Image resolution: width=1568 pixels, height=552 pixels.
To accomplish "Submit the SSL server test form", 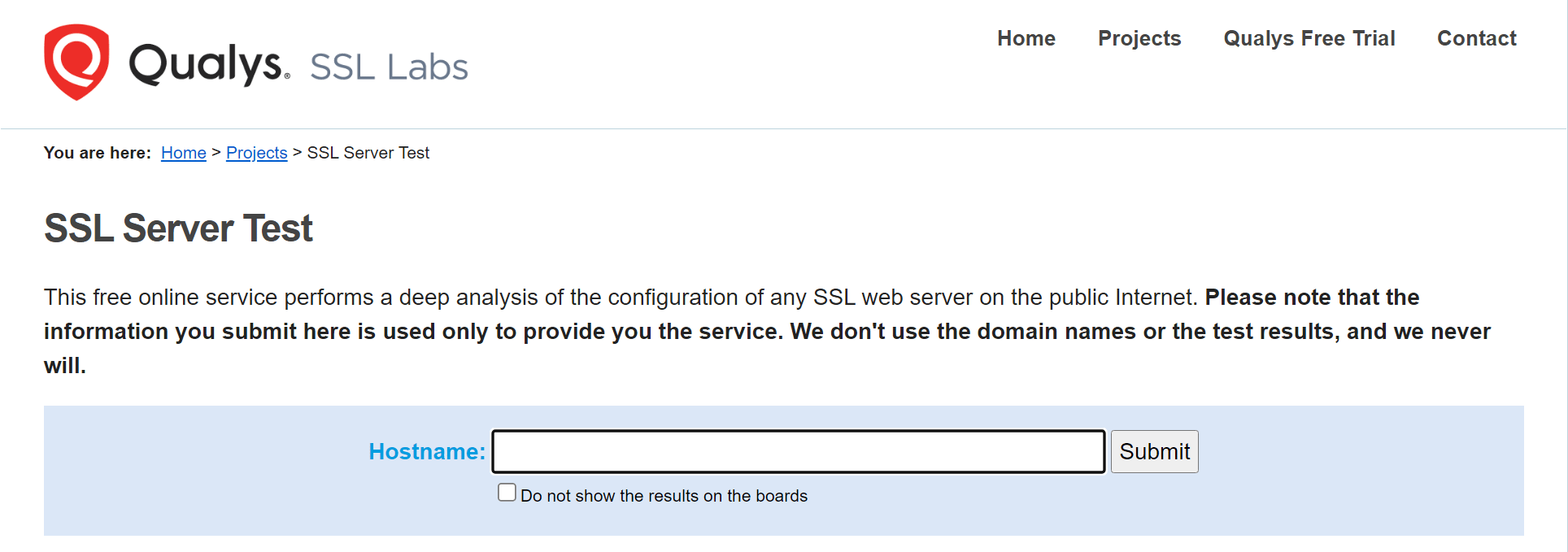I will pos(1154,451).
